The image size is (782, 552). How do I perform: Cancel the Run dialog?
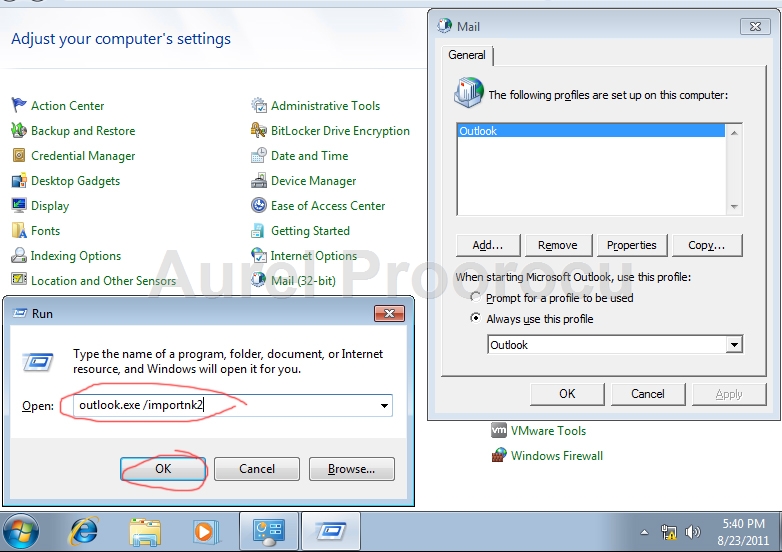point(257,469)
